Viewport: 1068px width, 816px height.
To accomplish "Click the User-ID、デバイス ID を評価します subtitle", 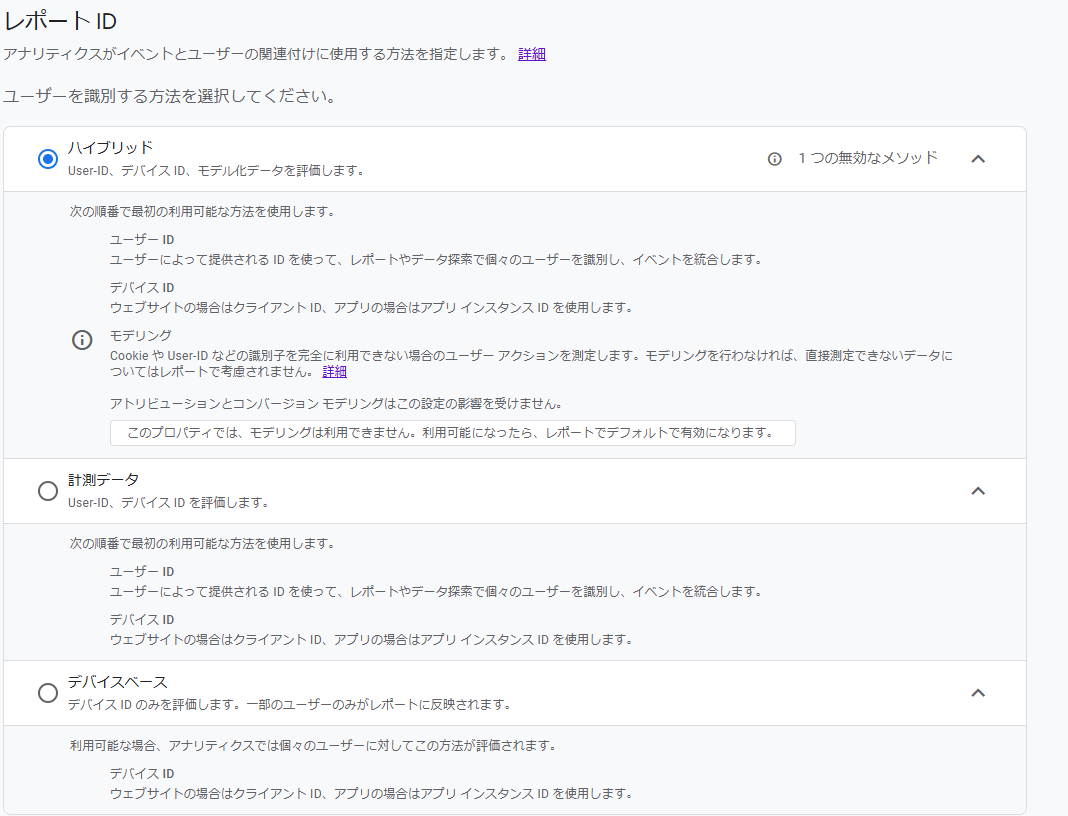I will [168, 502].
